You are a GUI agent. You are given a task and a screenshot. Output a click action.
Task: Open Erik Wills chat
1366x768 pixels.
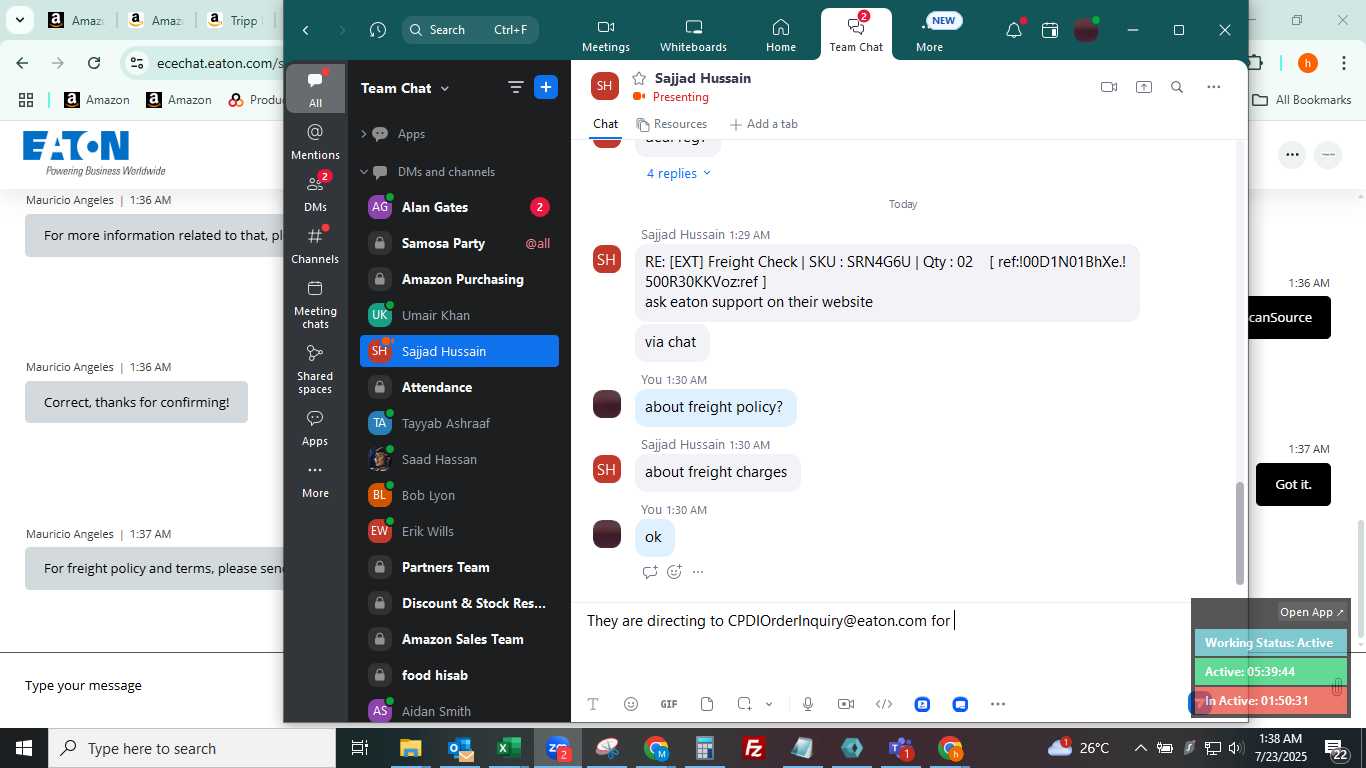(459, 531)
